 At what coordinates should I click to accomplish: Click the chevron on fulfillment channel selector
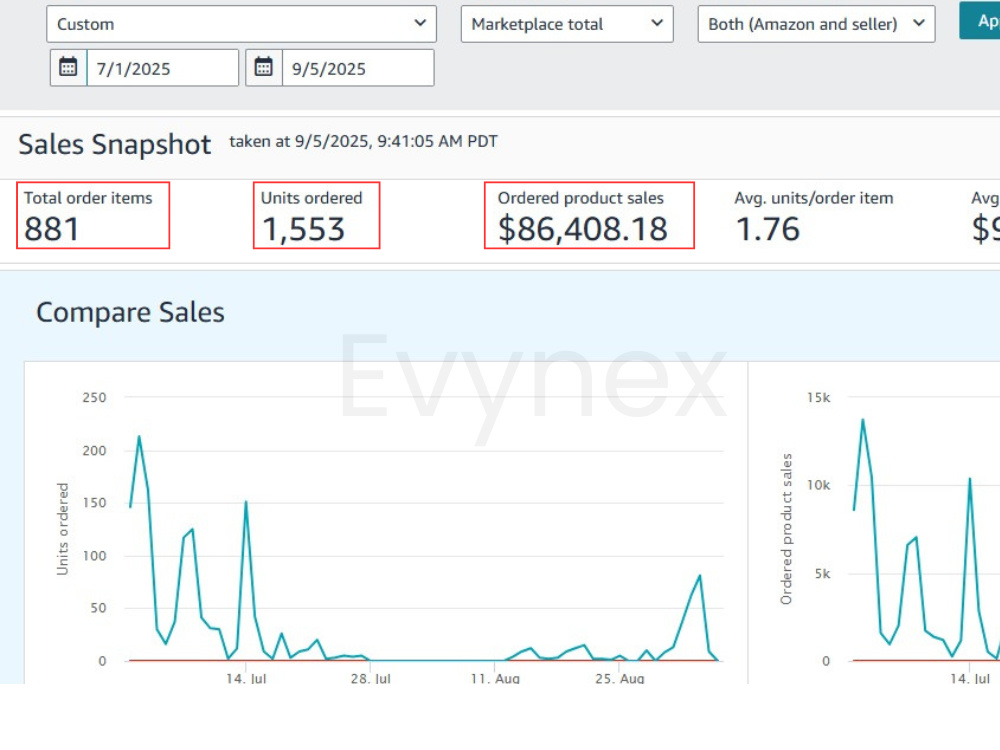(918, 23)
